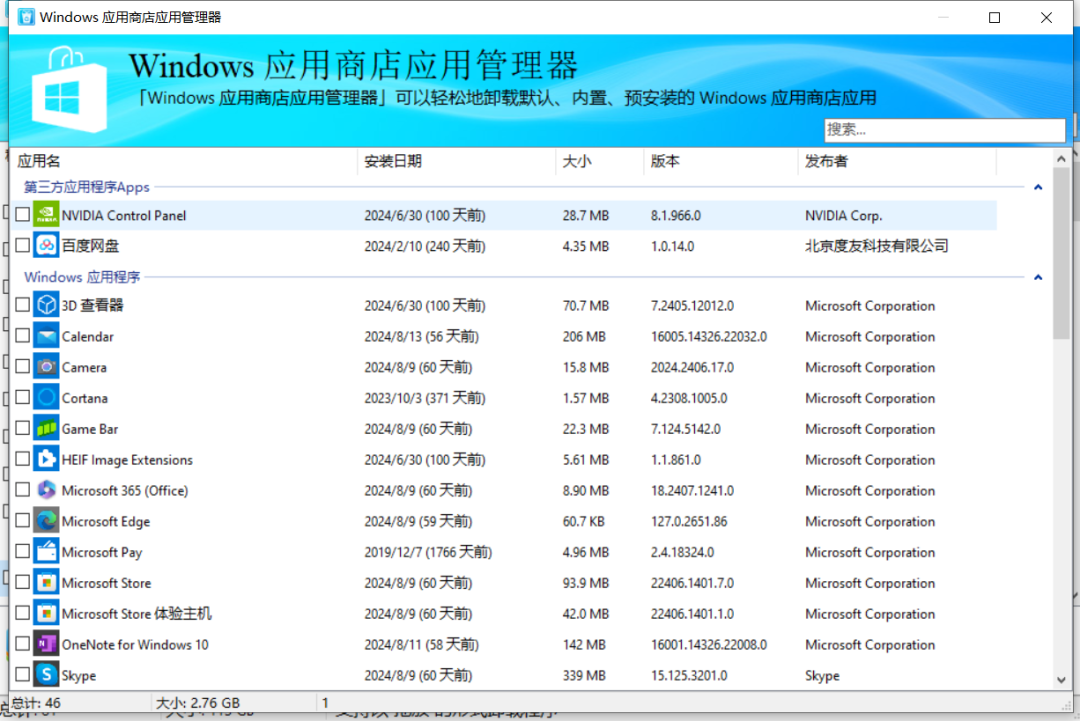
Task: Check the Microsoft Pay checkbox
Action: (x=23, y=551)
